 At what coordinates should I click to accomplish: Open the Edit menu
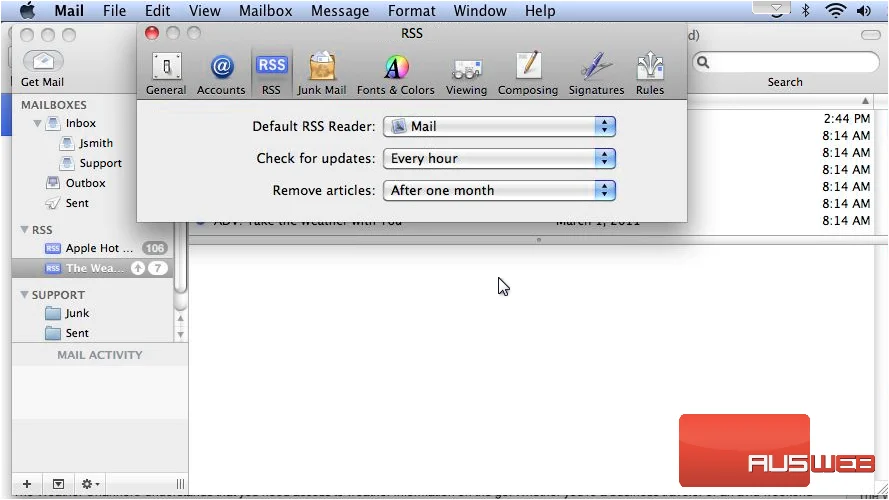pyautogui.click(x=157, y=11)
